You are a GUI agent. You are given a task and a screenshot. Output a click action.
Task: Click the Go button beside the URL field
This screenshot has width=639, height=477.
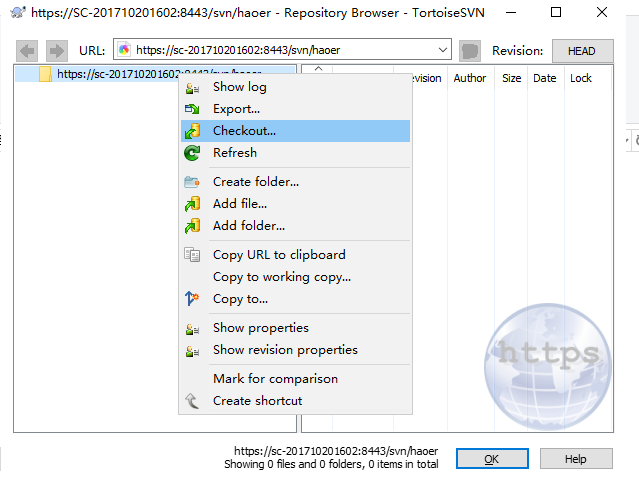(470, 51)
